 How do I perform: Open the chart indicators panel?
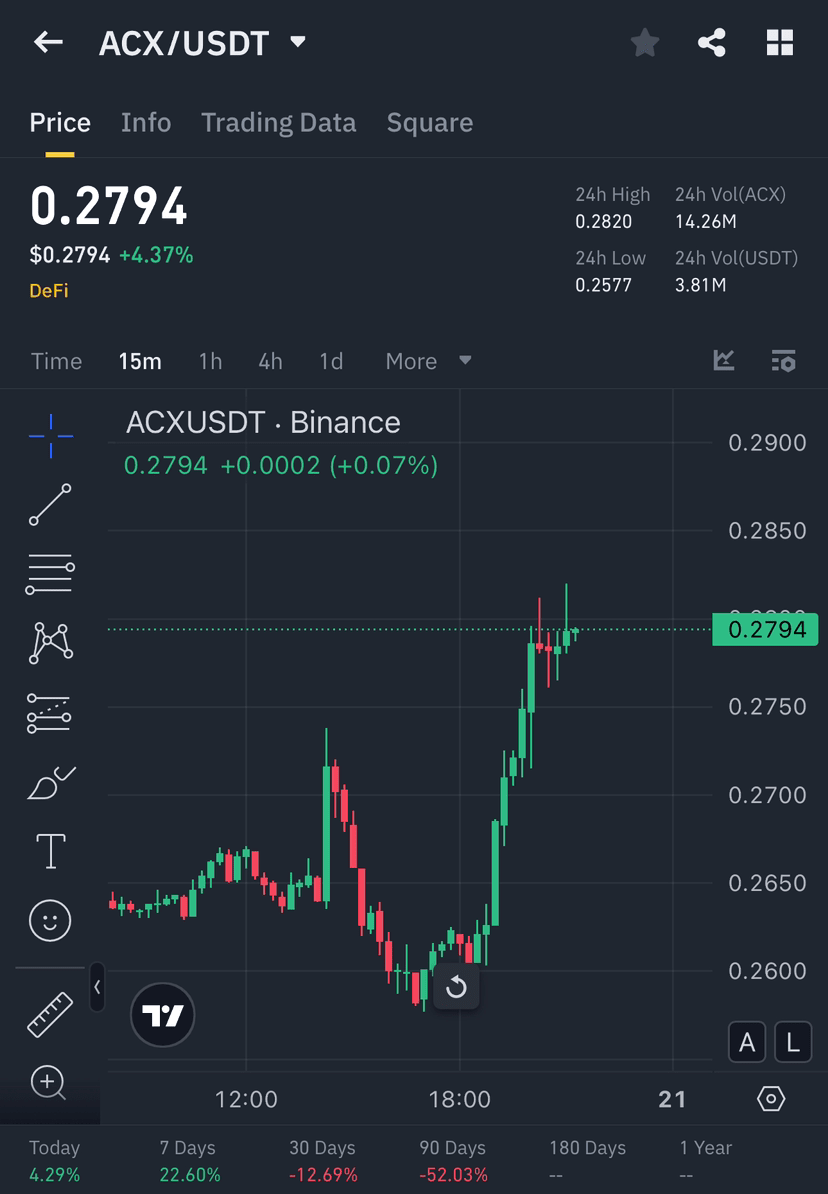pyautogui.click(x=723, y=361)
